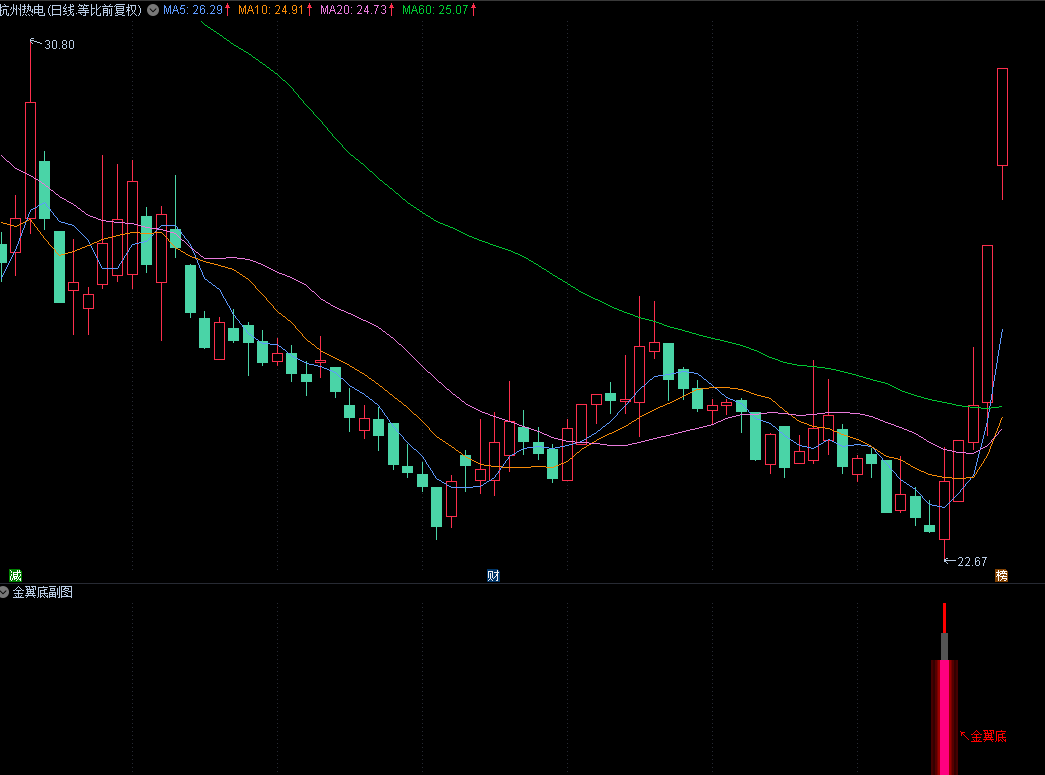The image size is (1045, 775).
Task: Click the green 减 event marker icon
Action: 14,575
